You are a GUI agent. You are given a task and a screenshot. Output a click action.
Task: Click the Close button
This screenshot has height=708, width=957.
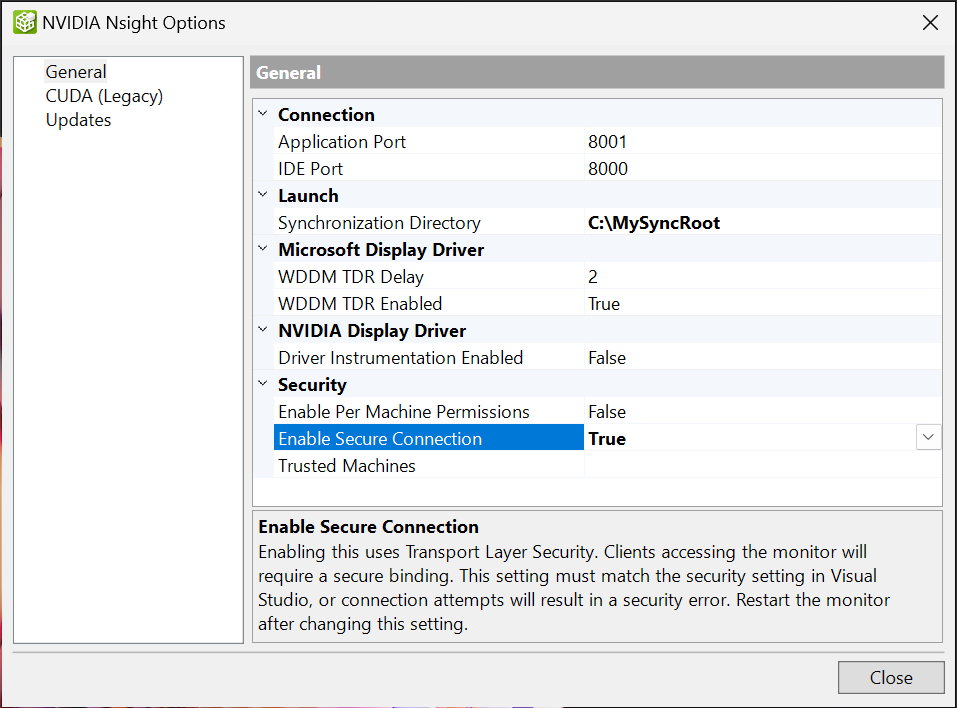[890, 677]
